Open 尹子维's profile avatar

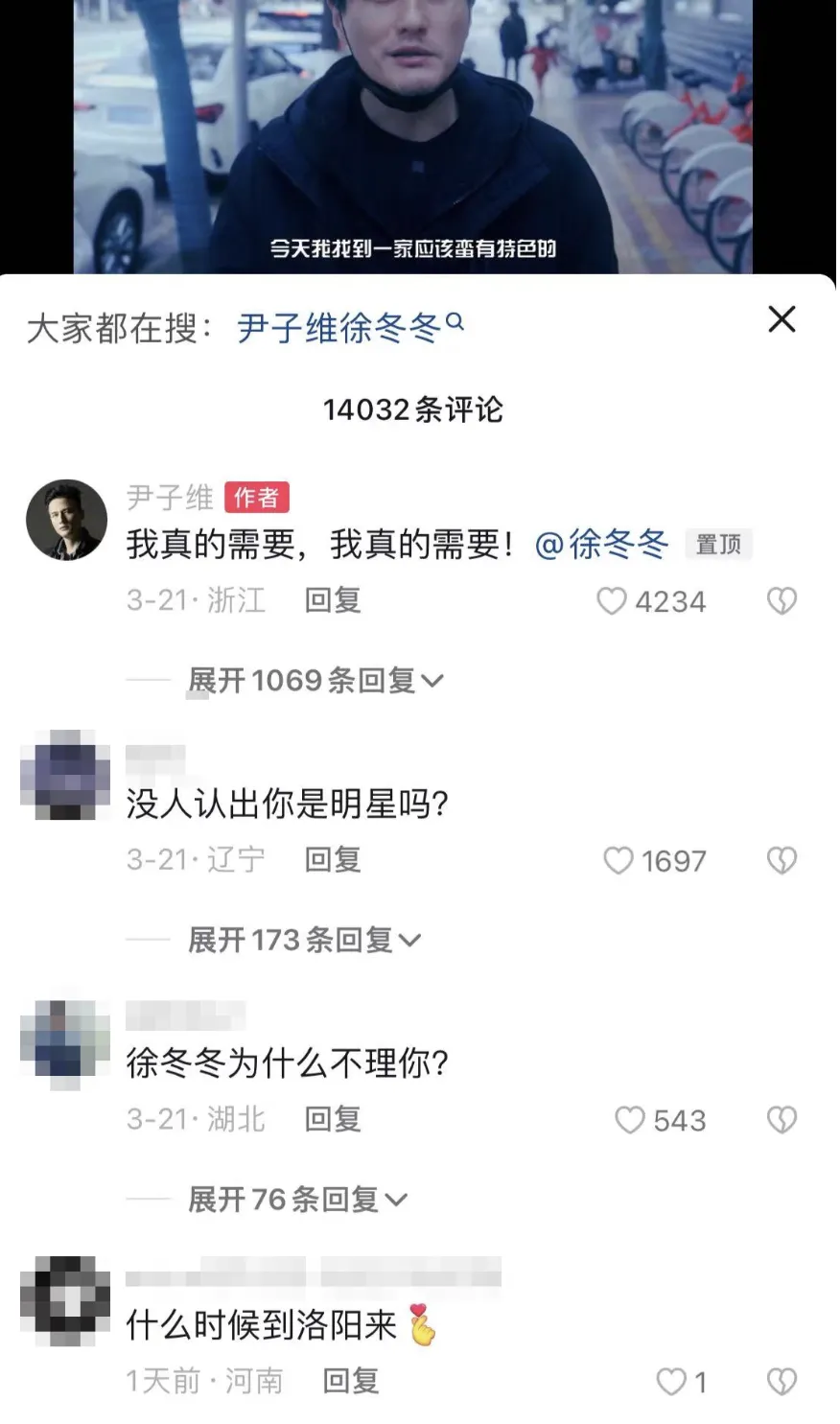(66, 519)
